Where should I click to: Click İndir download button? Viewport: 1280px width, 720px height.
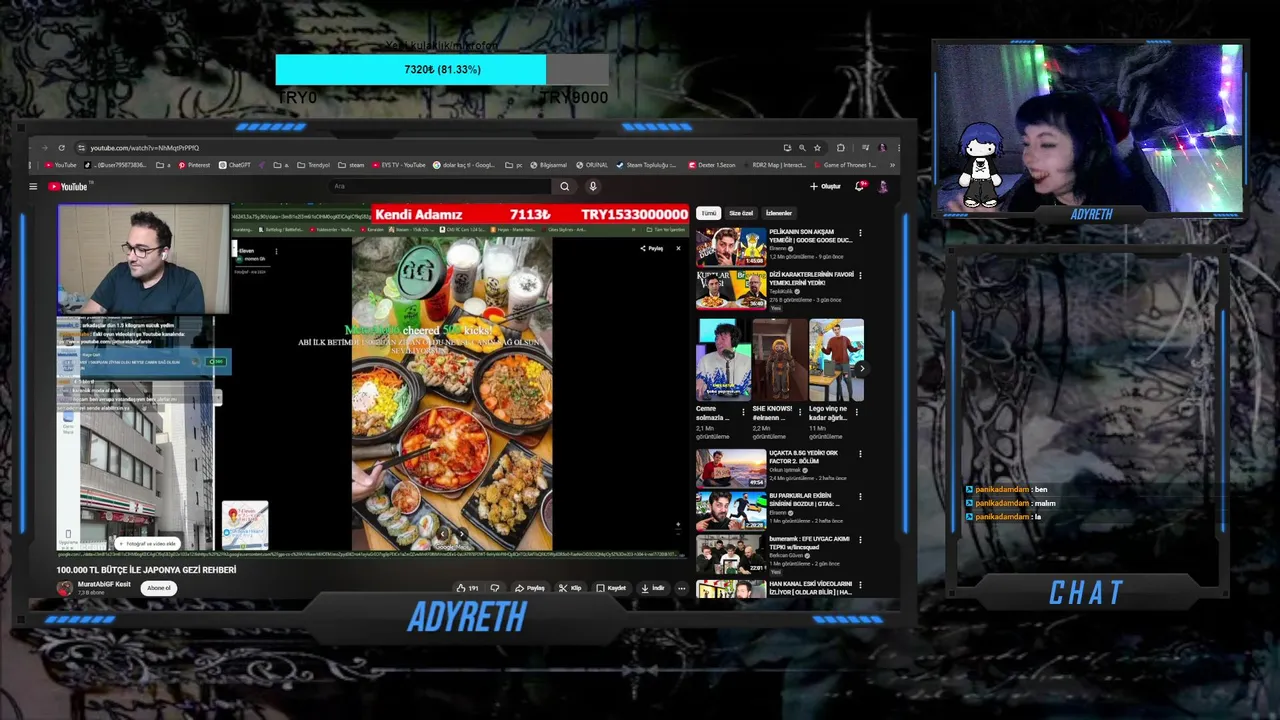click(652, 588)
